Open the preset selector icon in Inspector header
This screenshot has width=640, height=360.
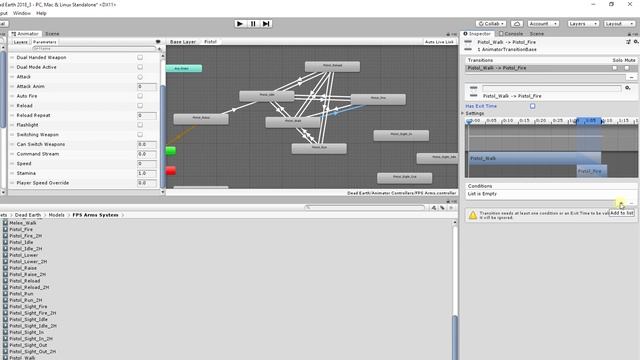coord(628,42)
